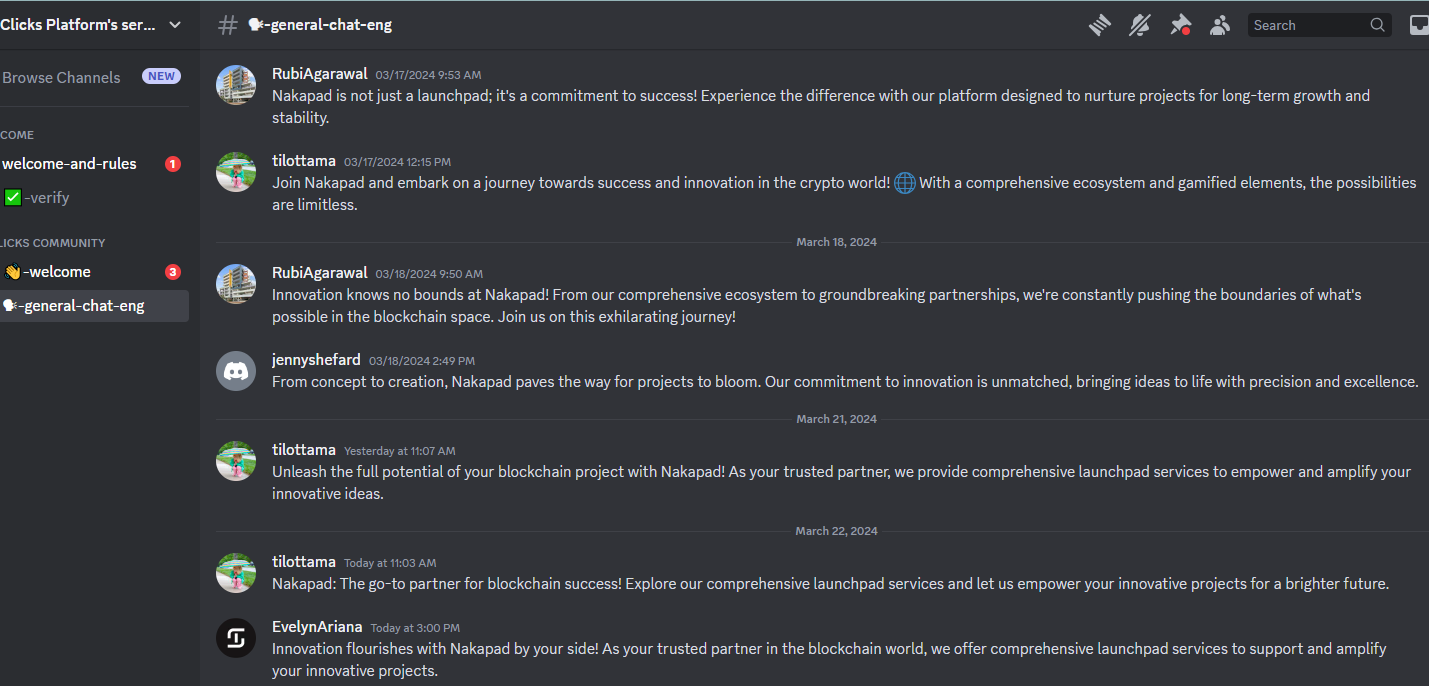Expand the Clicks Platform's server dropdown

(175, 25)
